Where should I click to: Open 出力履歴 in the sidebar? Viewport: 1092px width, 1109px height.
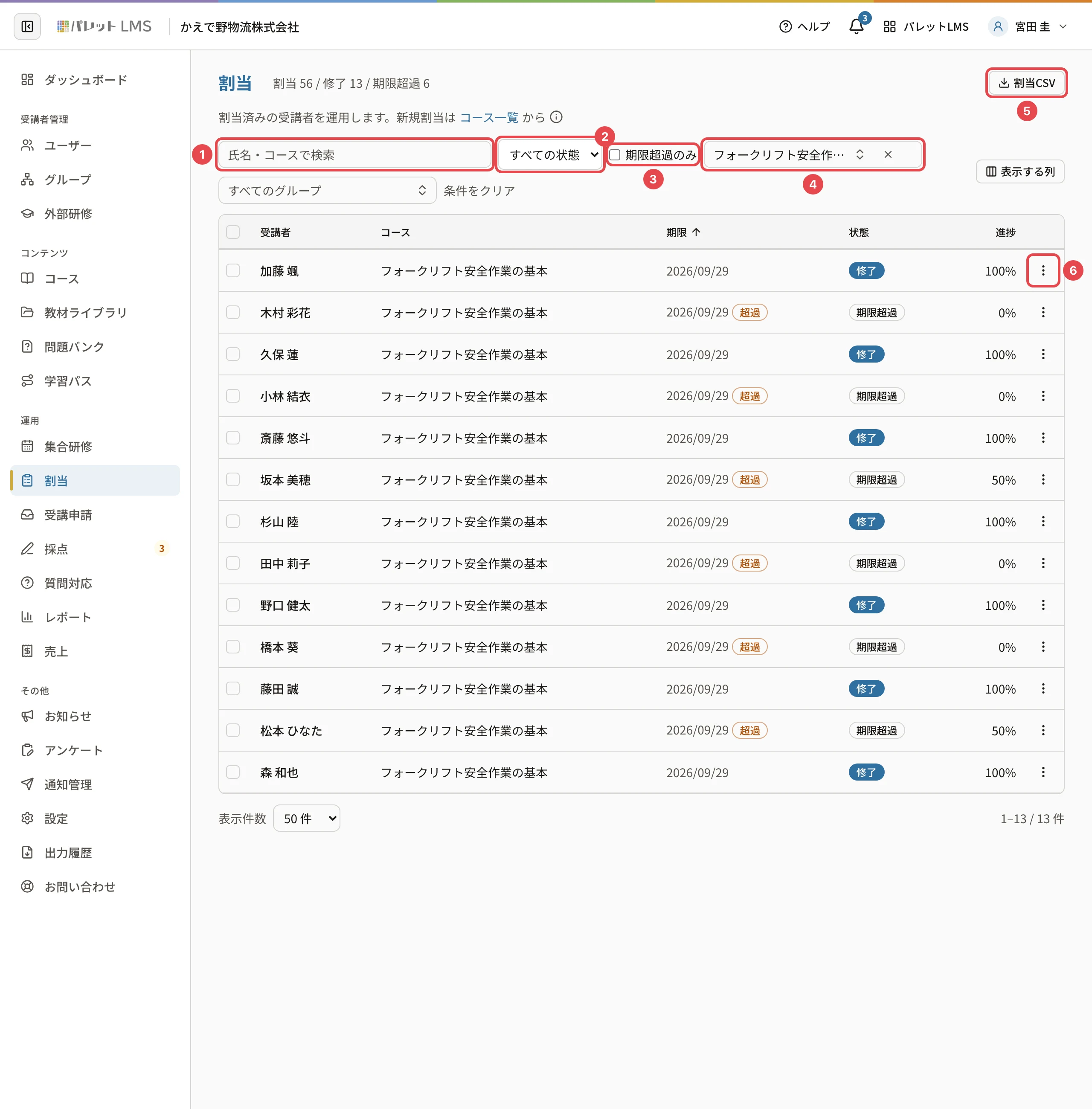pos(95,853)
